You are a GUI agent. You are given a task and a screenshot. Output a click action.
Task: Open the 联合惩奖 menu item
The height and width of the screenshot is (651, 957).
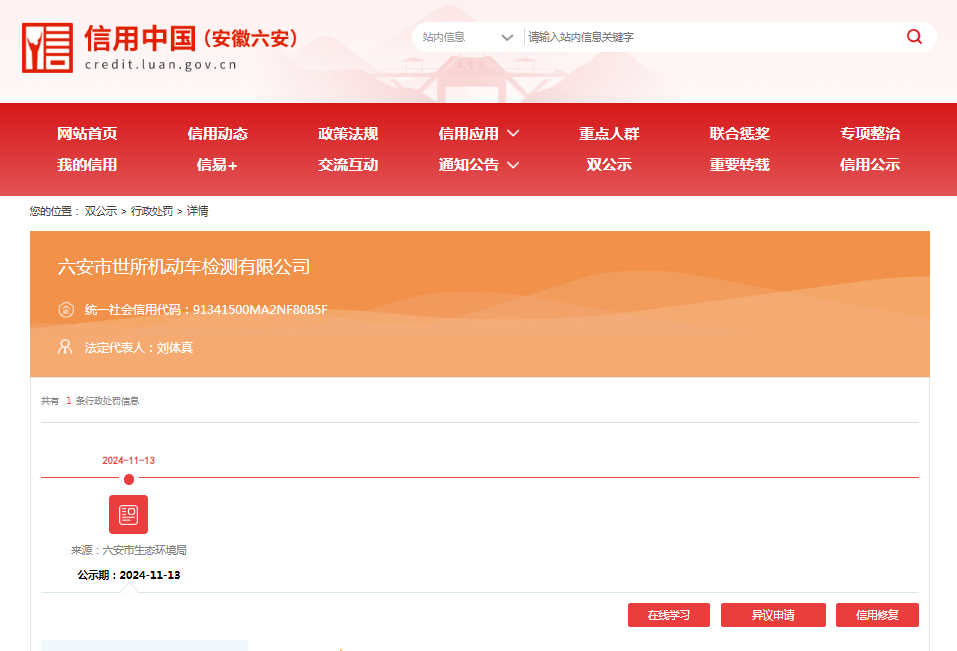[x=739, y=134]
